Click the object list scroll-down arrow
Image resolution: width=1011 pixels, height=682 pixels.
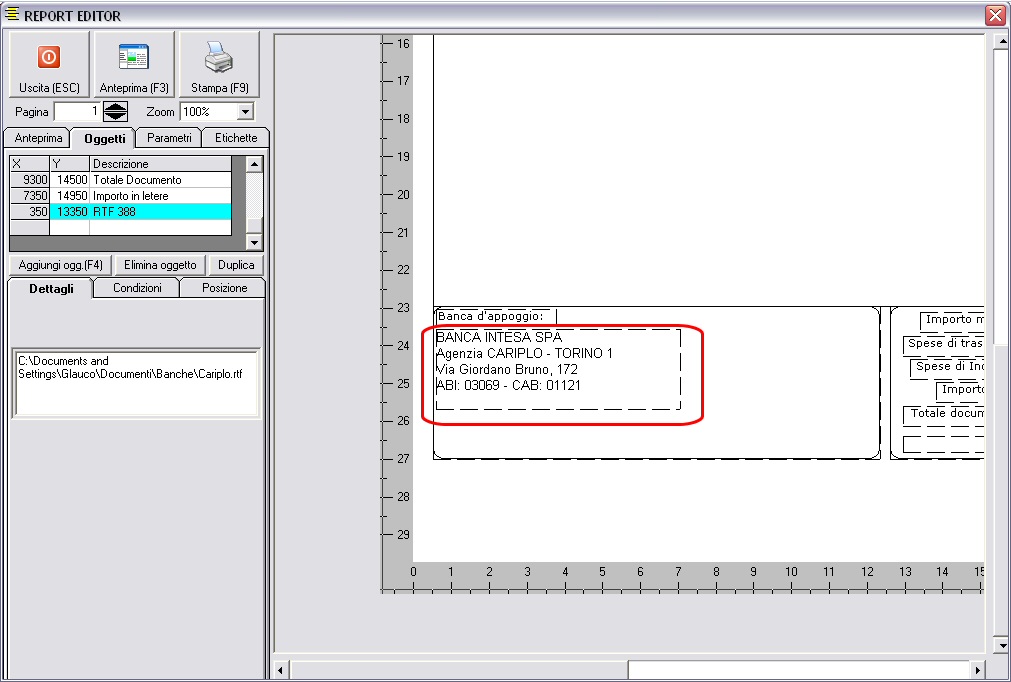(254, 242)
